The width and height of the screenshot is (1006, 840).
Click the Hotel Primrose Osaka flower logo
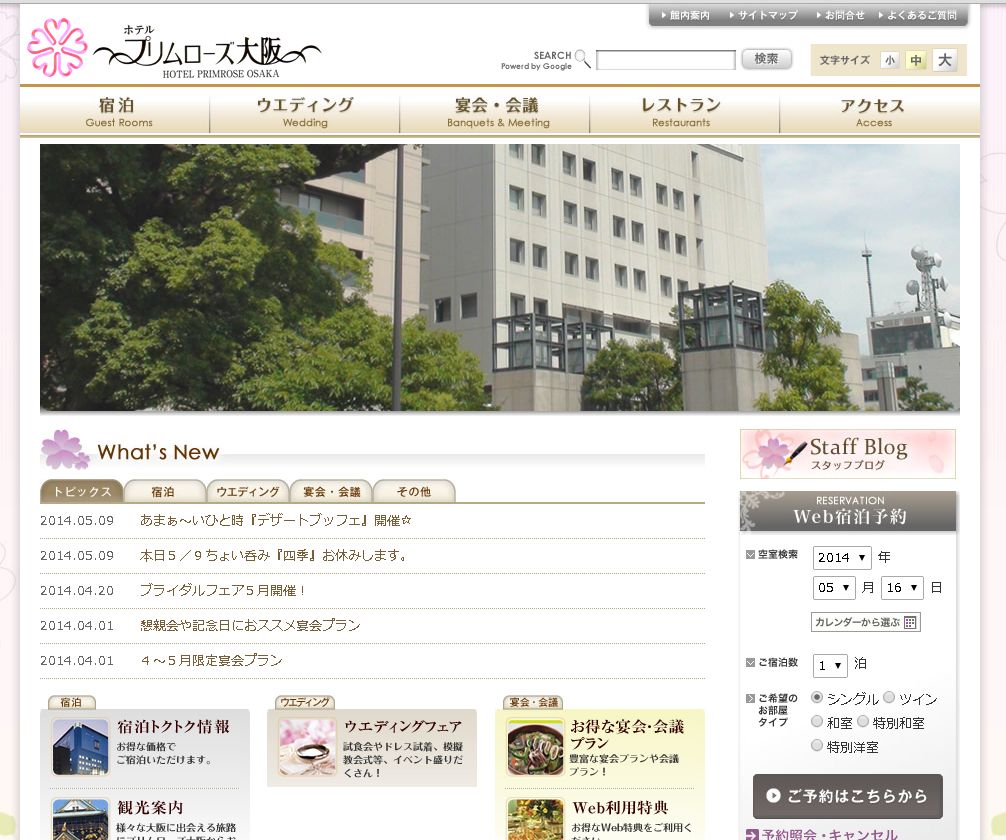[x=57, y=47]
